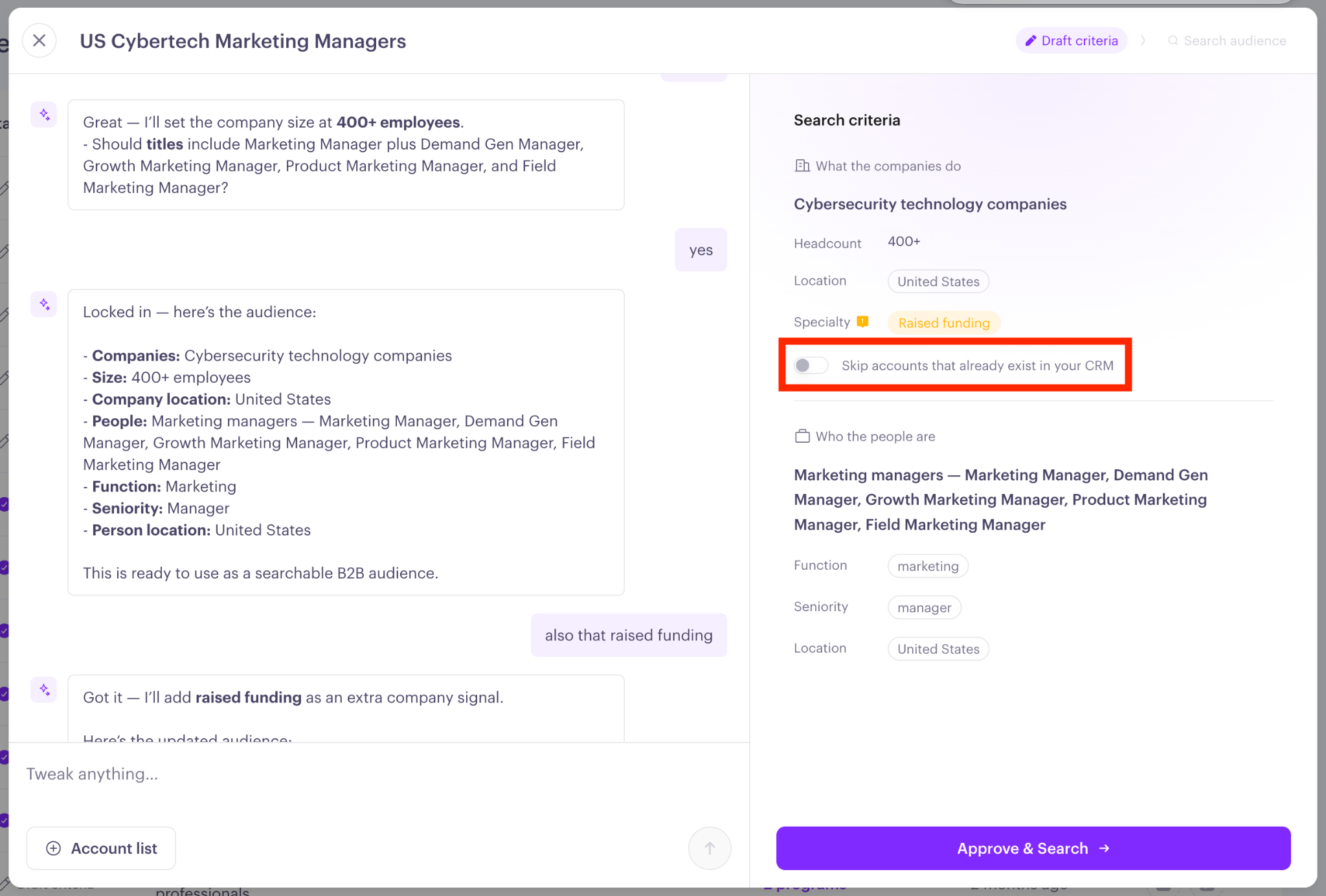Click the Function label in search criteria
The height and width of the screenshot is (896, 1326).
[820, 565]
